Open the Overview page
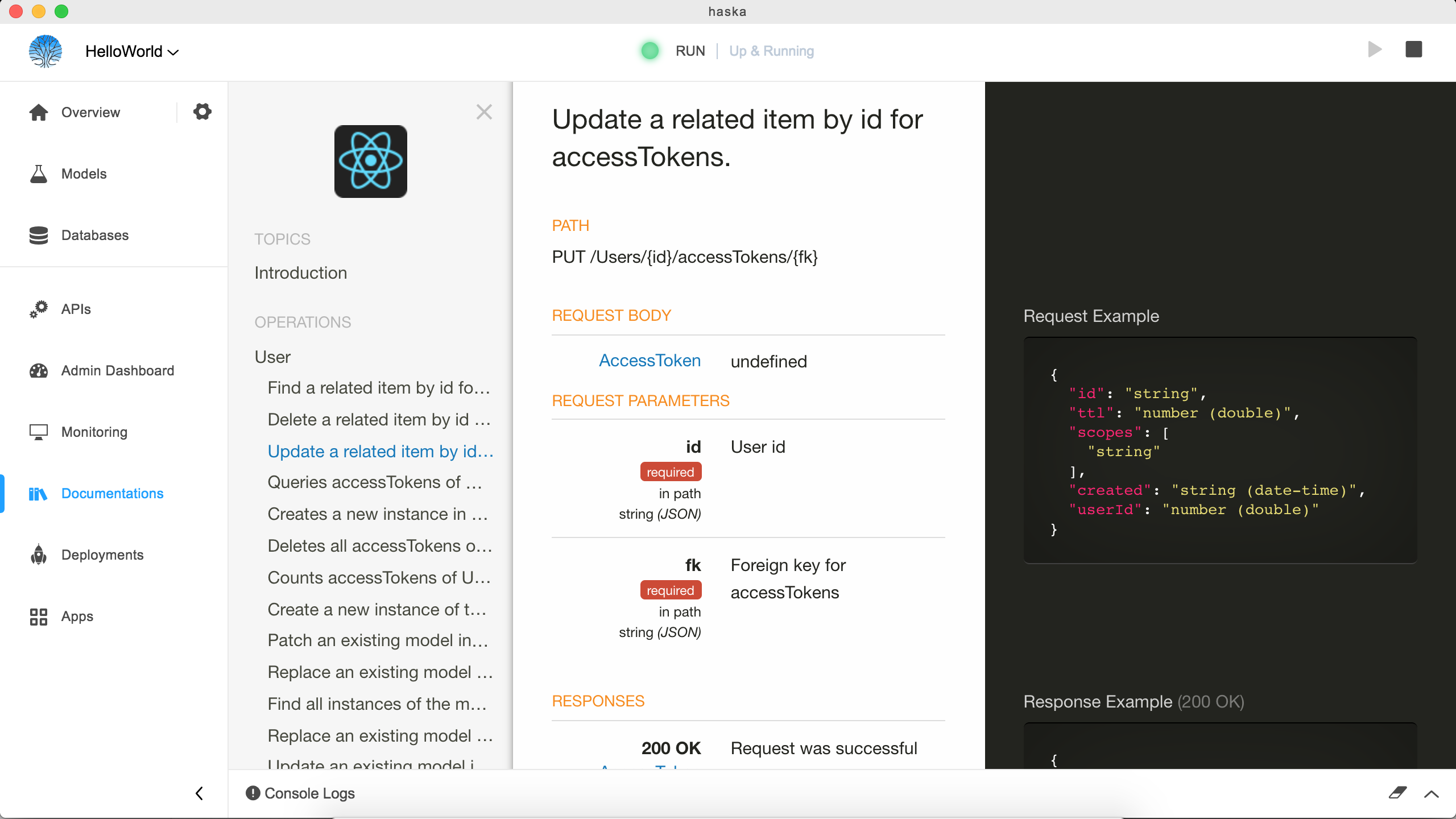Screen dimensions: 1456x819 90,112
